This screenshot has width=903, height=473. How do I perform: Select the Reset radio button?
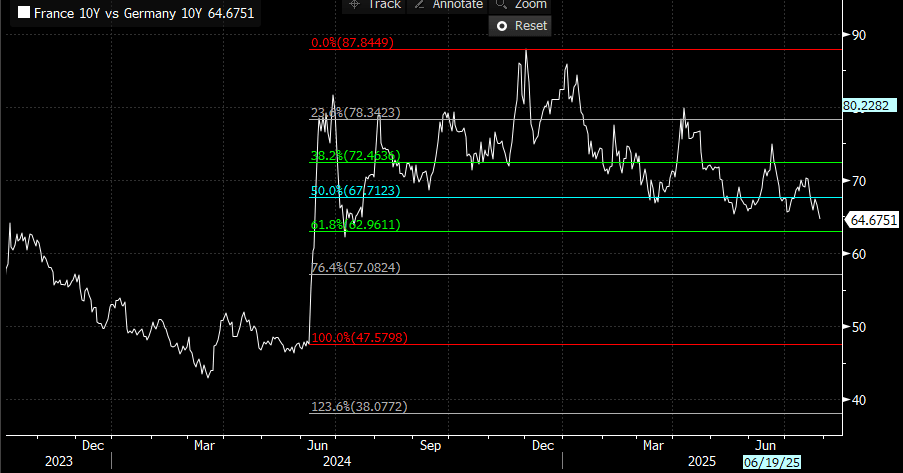pyautogui.click(x=520, y=26)
